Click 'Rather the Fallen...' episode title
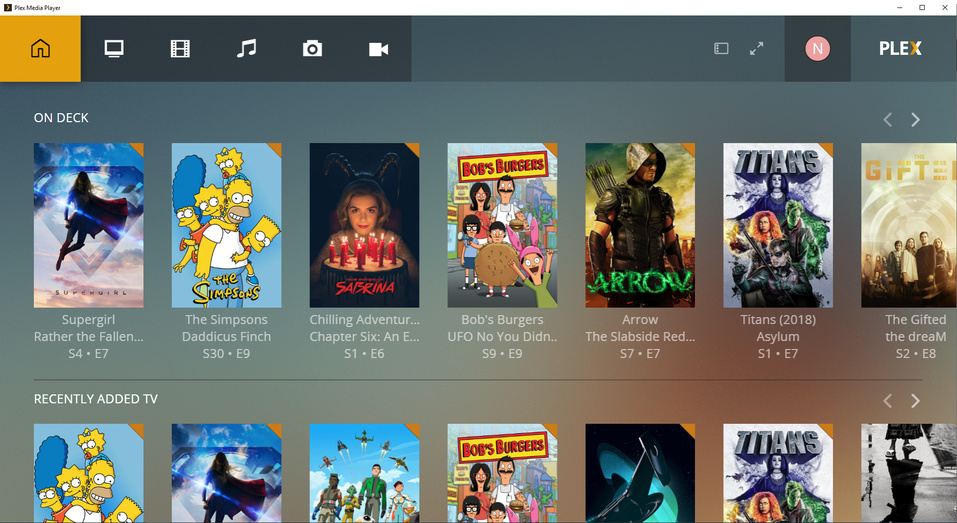The width and height of the screenshot is (957, 523). 88,336
